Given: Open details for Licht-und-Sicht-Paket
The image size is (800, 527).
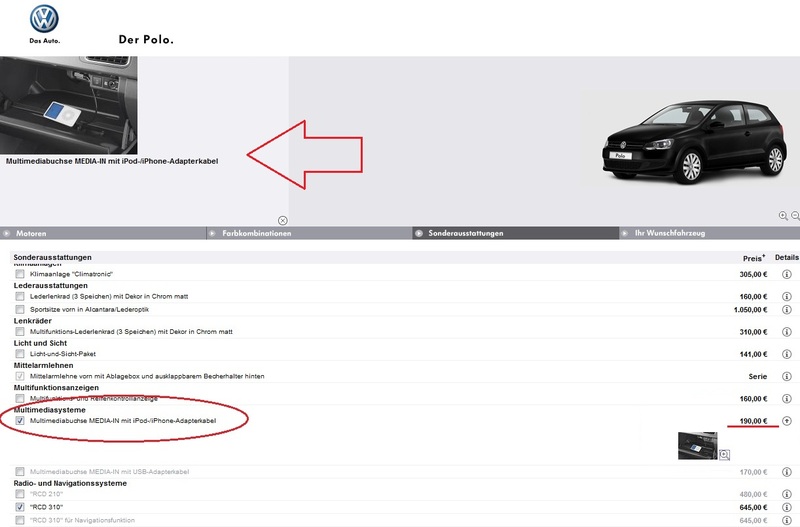Looking at the screenshot, I should point(787,354).
